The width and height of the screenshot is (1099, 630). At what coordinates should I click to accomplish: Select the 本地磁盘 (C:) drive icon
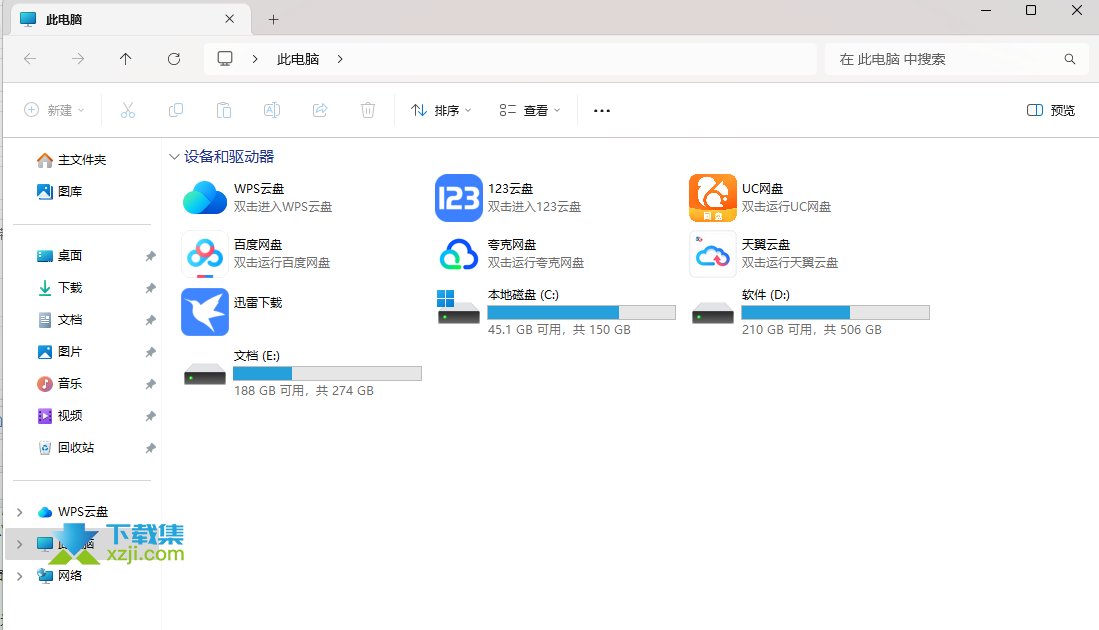(458, 307)
